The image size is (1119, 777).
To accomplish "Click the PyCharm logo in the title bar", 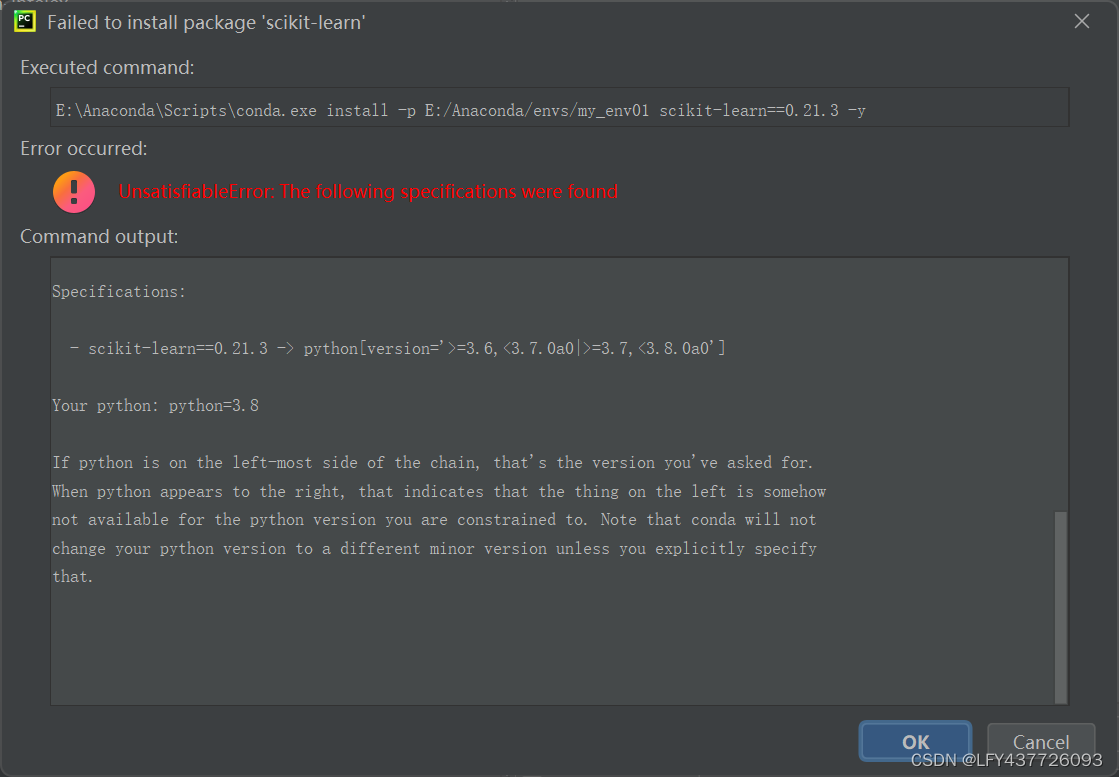I will pyautogui.click(x=24, y=21).
